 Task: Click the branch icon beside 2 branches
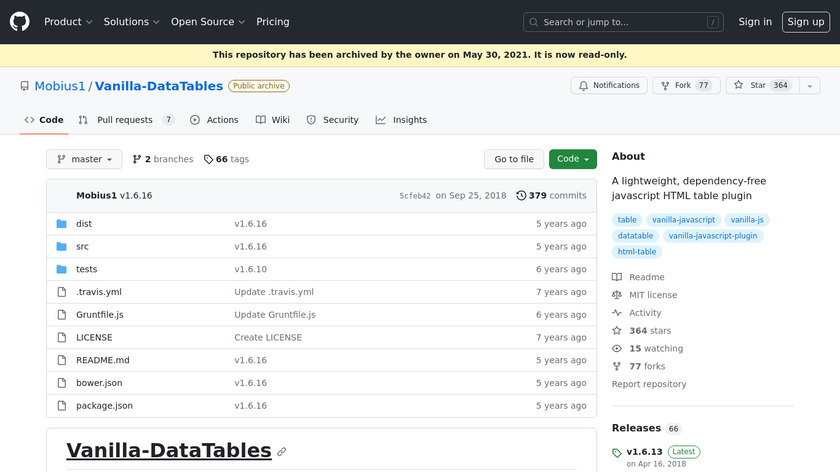point(137,159)
